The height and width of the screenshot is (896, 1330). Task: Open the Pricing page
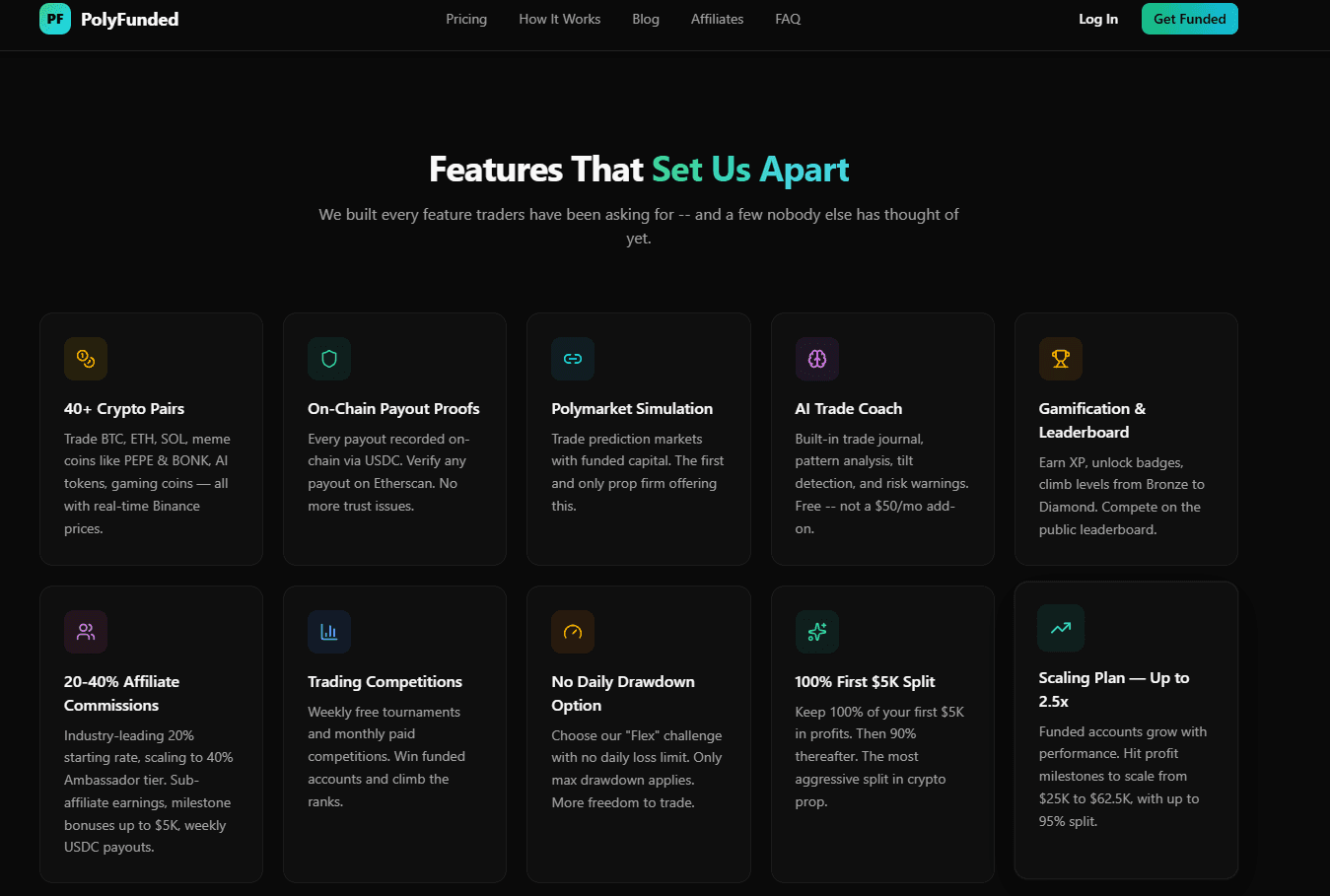(x=466, y=19)
